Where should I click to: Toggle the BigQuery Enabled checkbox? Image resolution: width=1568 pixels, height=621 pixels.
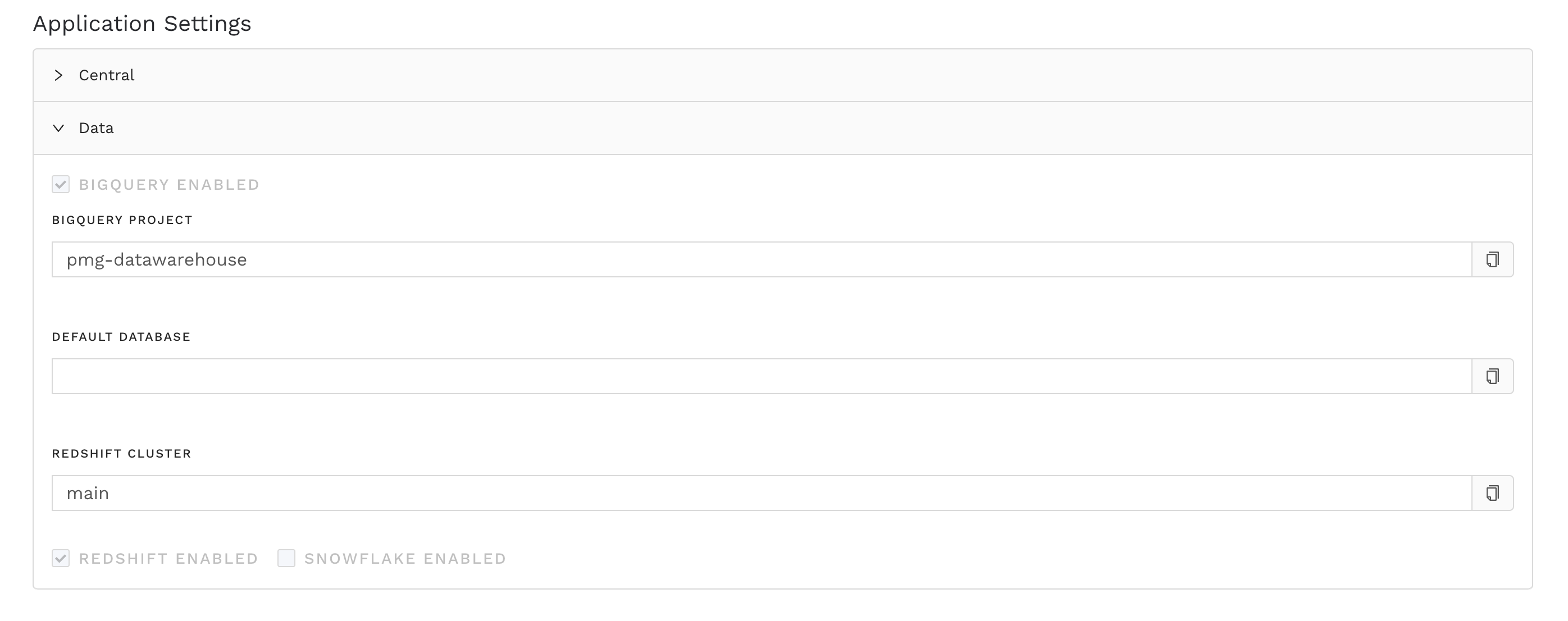click(61, 185)
